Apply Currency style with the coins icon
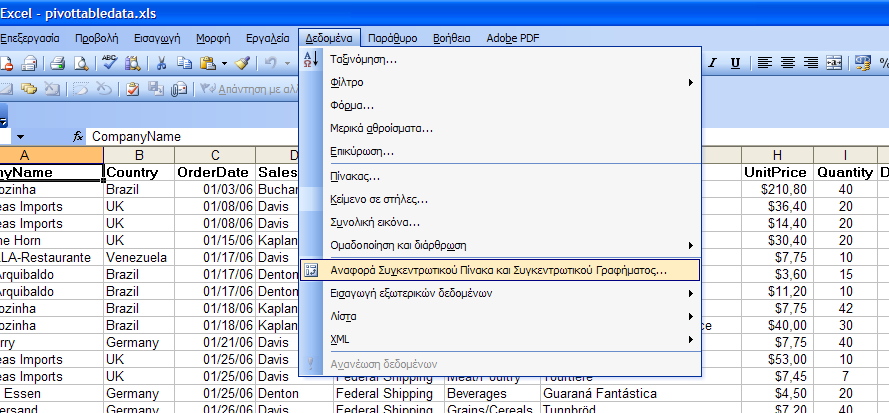 coord(863,63)
